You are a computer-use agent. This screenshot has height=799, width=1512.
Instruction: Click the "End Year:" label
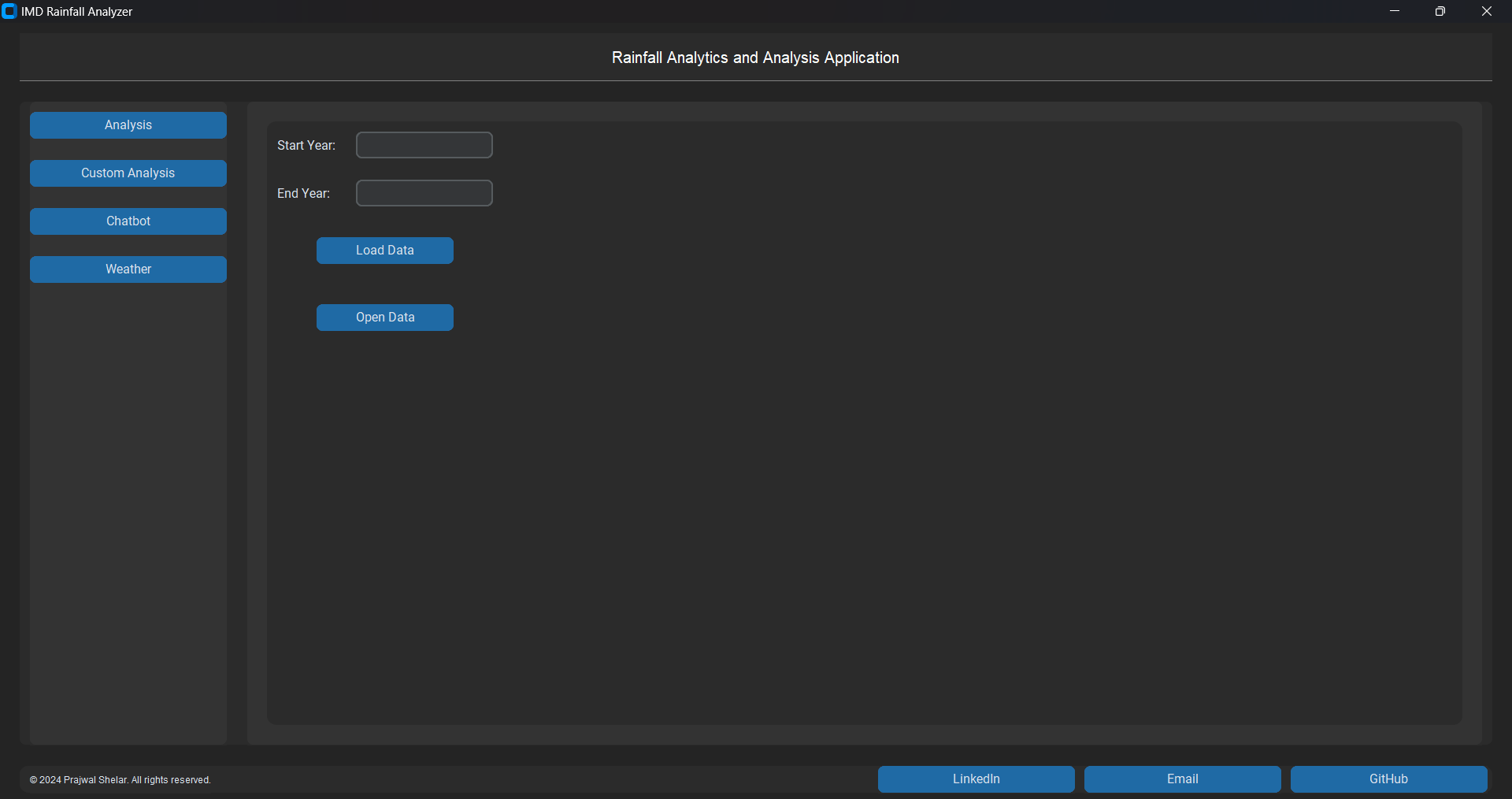coord(303,193)
